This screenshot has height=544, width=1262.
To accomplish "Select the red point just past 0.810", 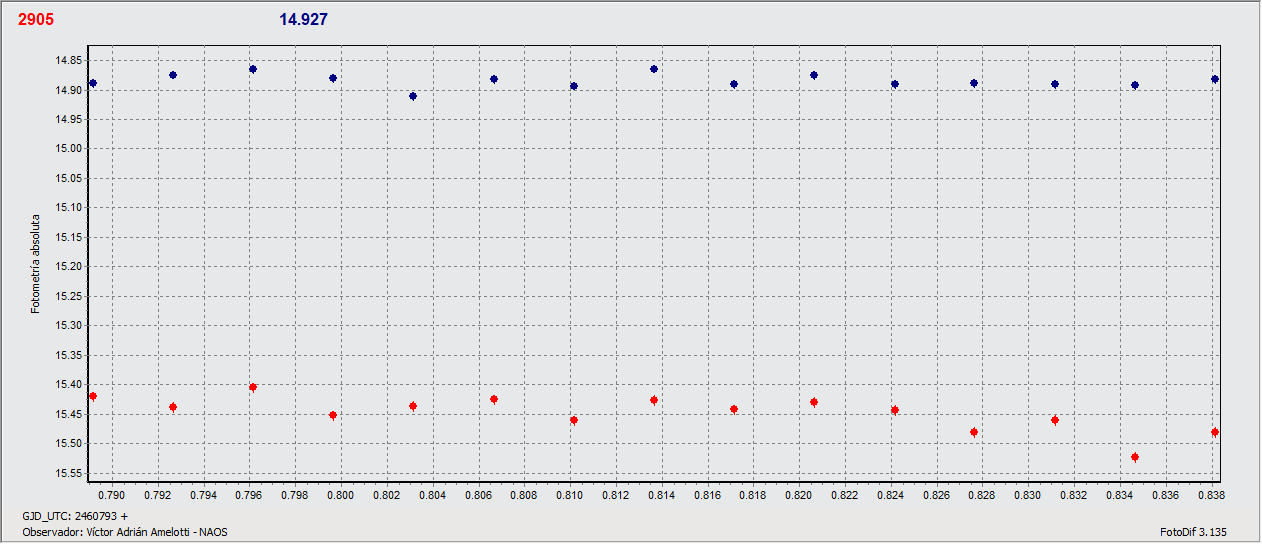I will [x=574, y=420].
